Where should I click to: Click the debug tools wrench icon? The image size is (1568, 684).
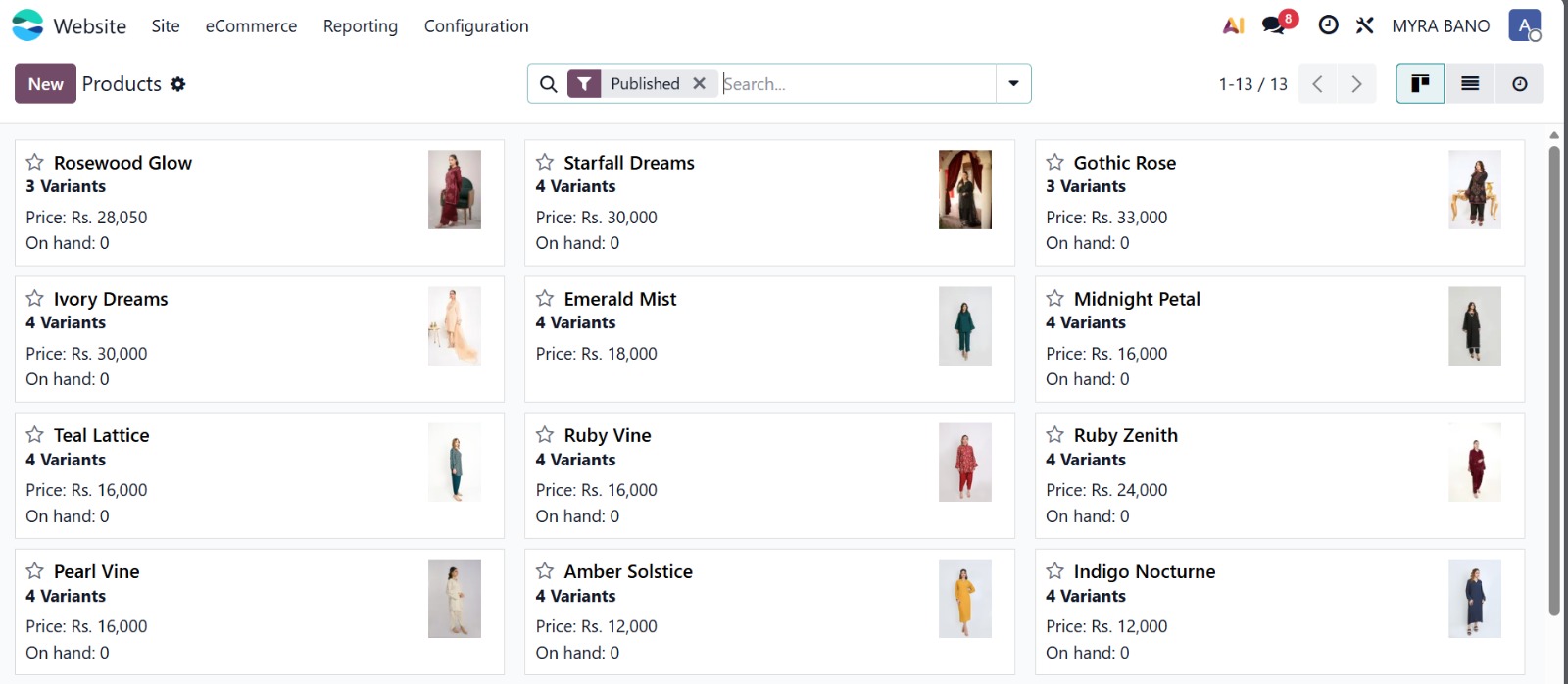click(1364, 25)
